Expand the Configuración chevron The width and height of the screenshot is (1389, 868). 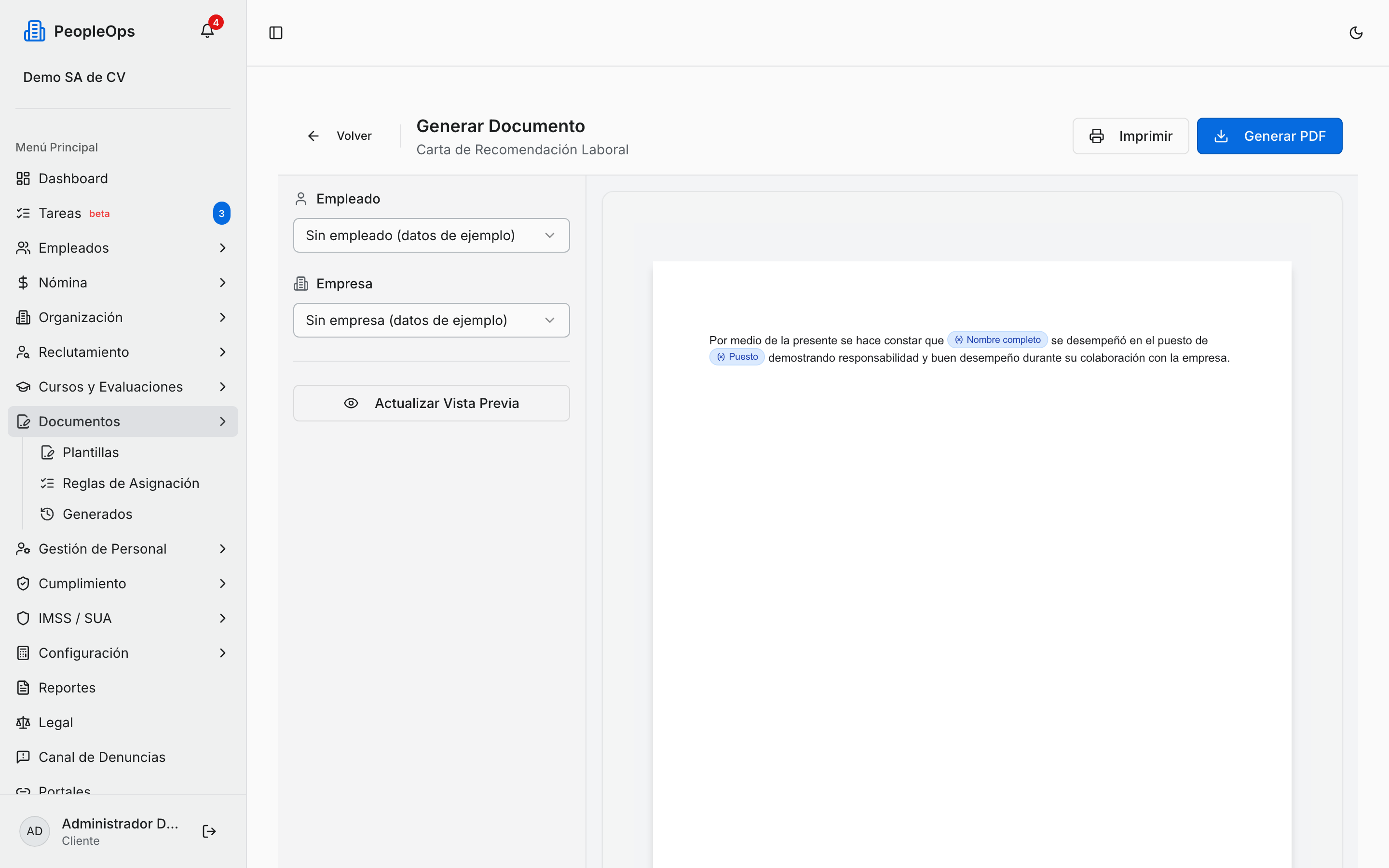[x=223, y=653]
